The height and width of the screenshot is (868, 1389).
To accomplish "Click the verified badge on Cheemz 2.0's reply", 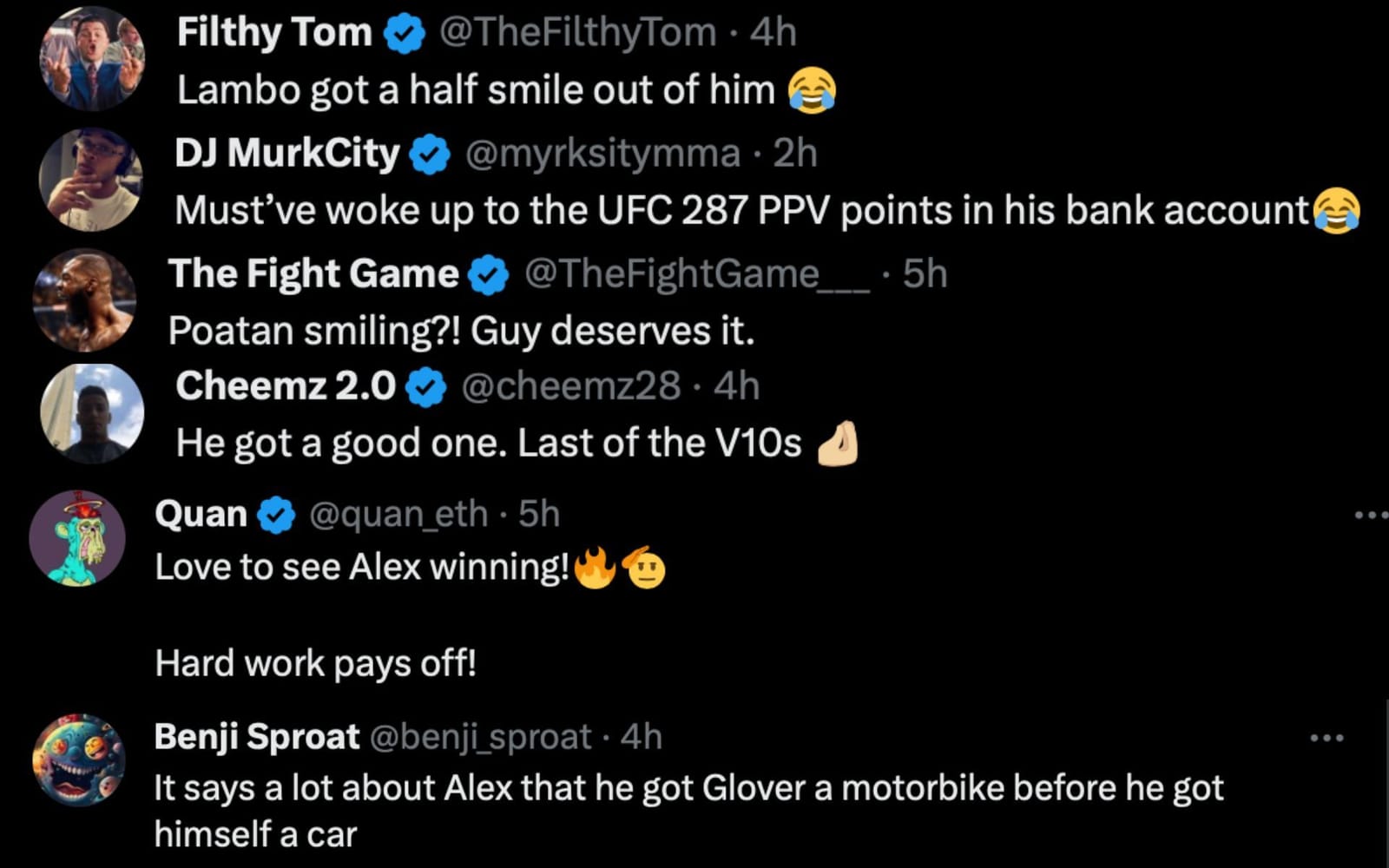I will (426, 387).
